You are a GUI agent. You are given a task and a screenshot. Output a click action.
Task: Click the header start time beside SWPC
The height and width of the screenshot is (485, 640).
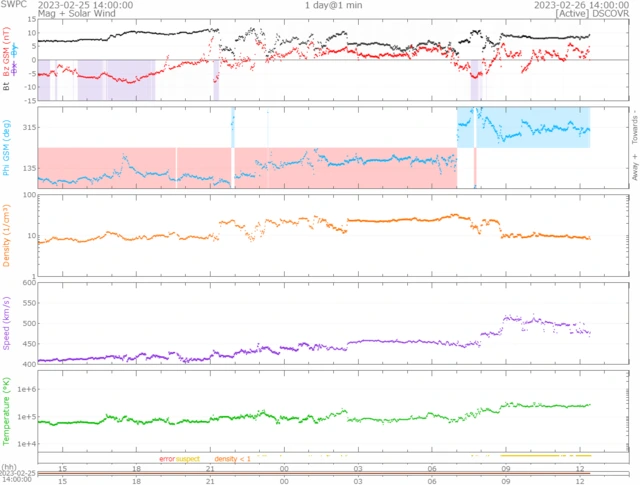[x=85, y=5]
